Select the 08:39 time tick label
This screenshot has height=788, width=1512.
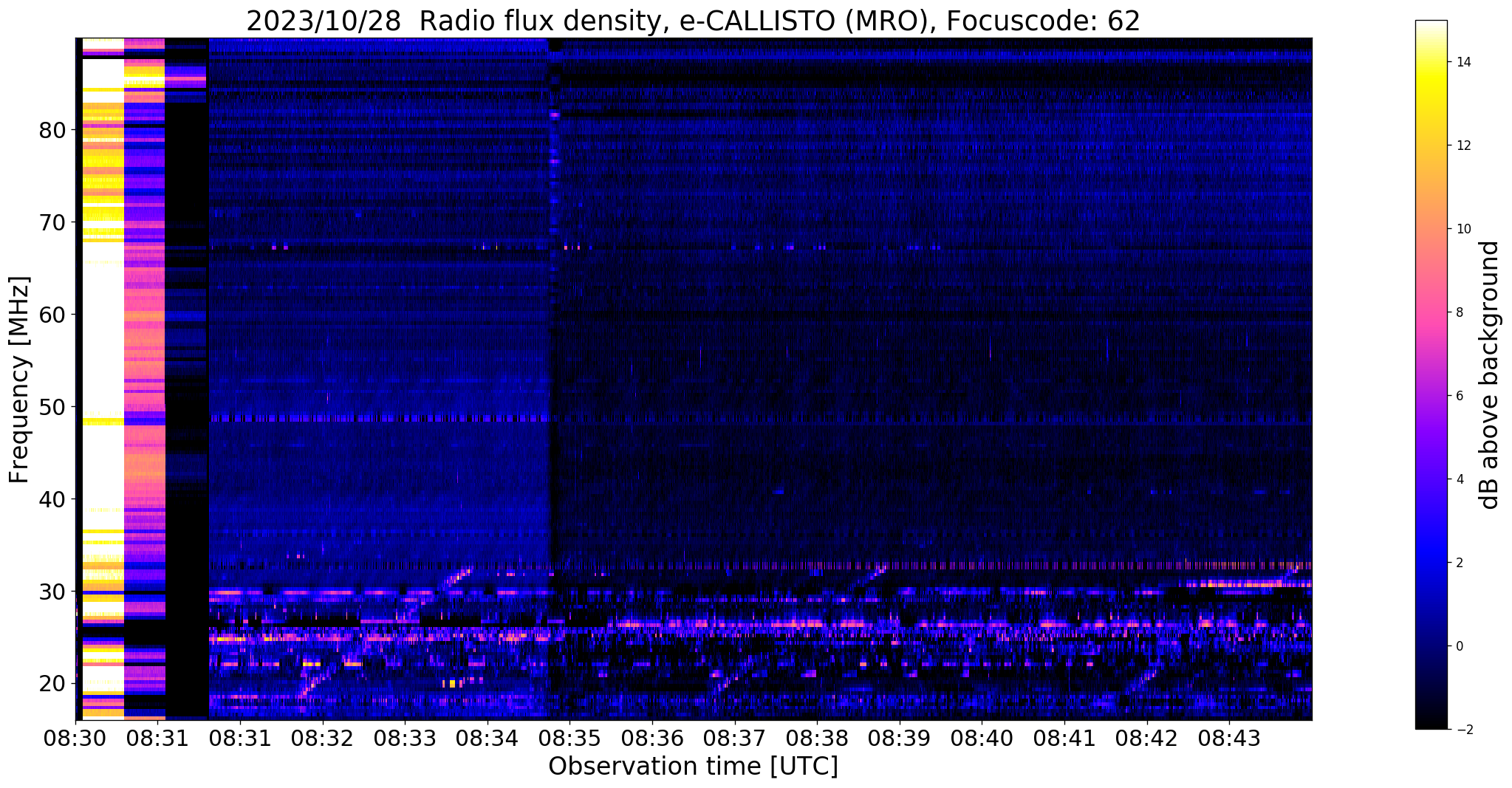[899, 739]
